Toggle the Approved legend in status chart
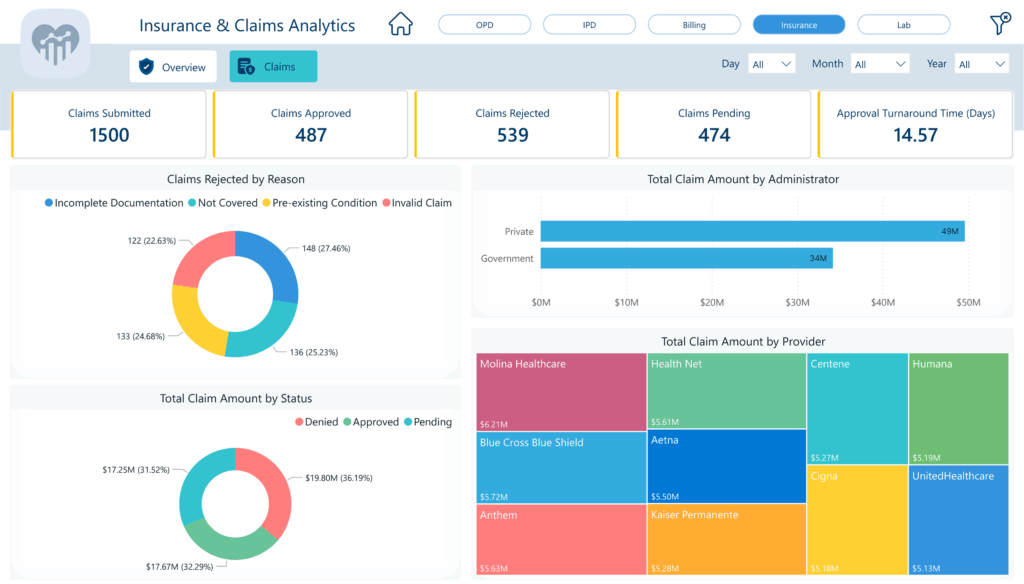1024x584 pixels. 373,422
